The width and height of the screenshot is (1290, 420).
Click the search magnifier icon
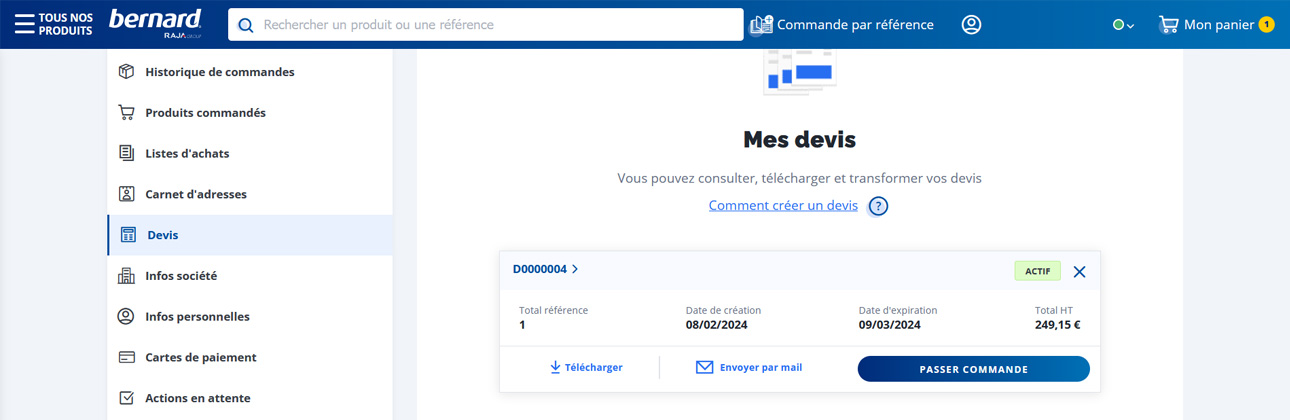tap(246, 25)
